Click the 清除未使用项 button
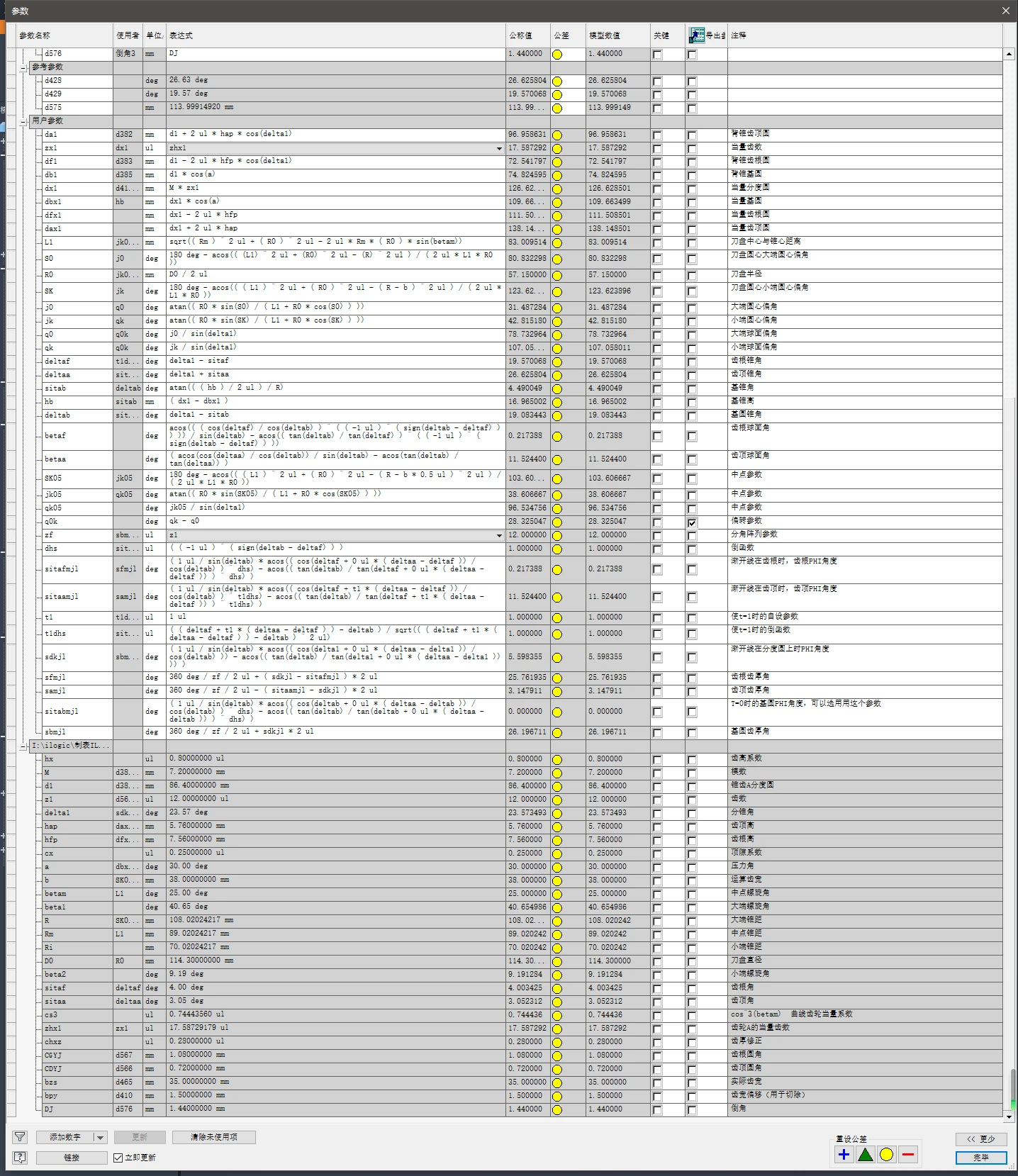 213,1137
